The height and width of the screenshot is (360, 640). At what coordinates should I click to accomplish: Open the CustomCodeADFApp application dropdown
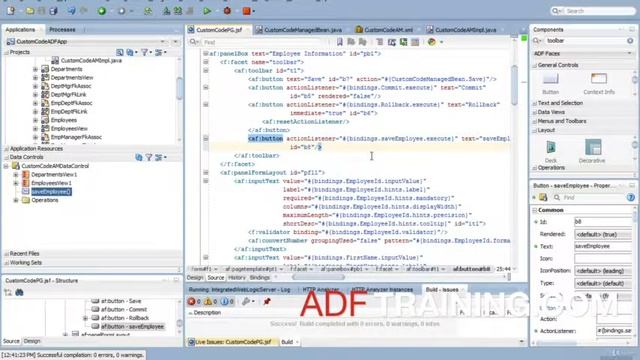point(163,42)
